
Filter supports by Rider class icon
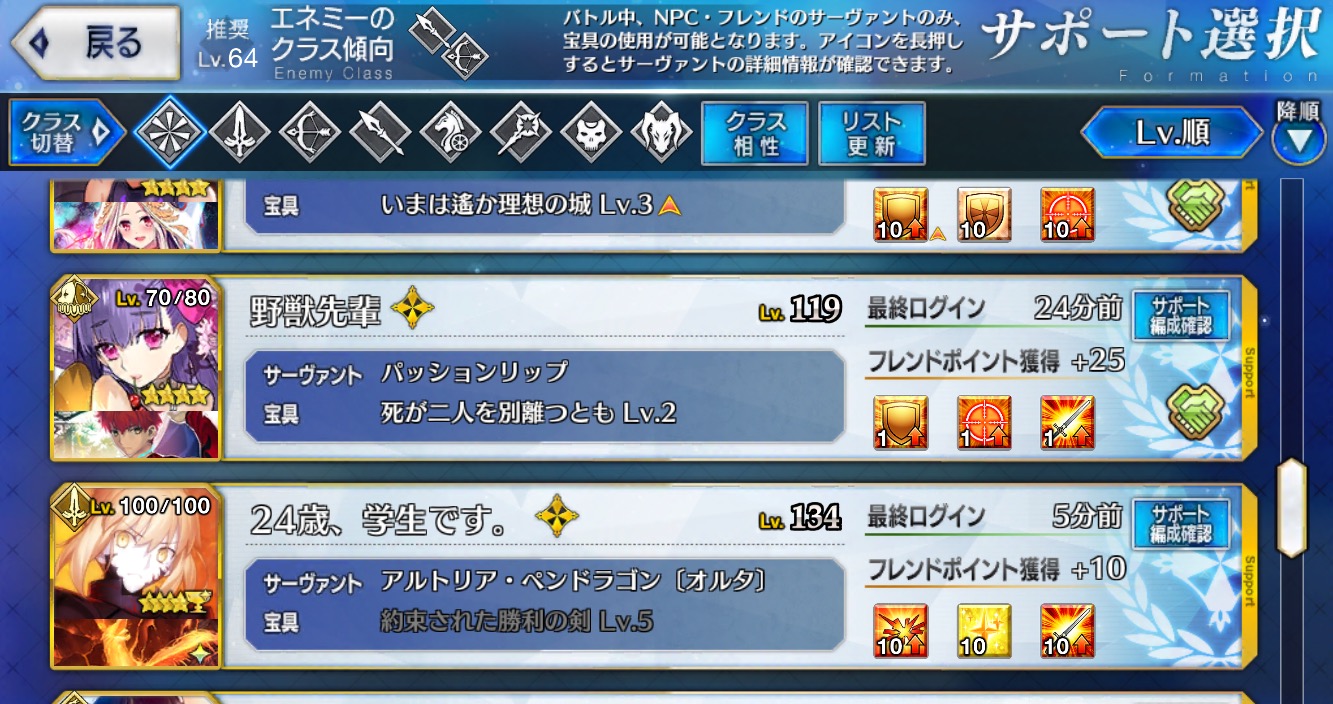[x=451, y=132]
